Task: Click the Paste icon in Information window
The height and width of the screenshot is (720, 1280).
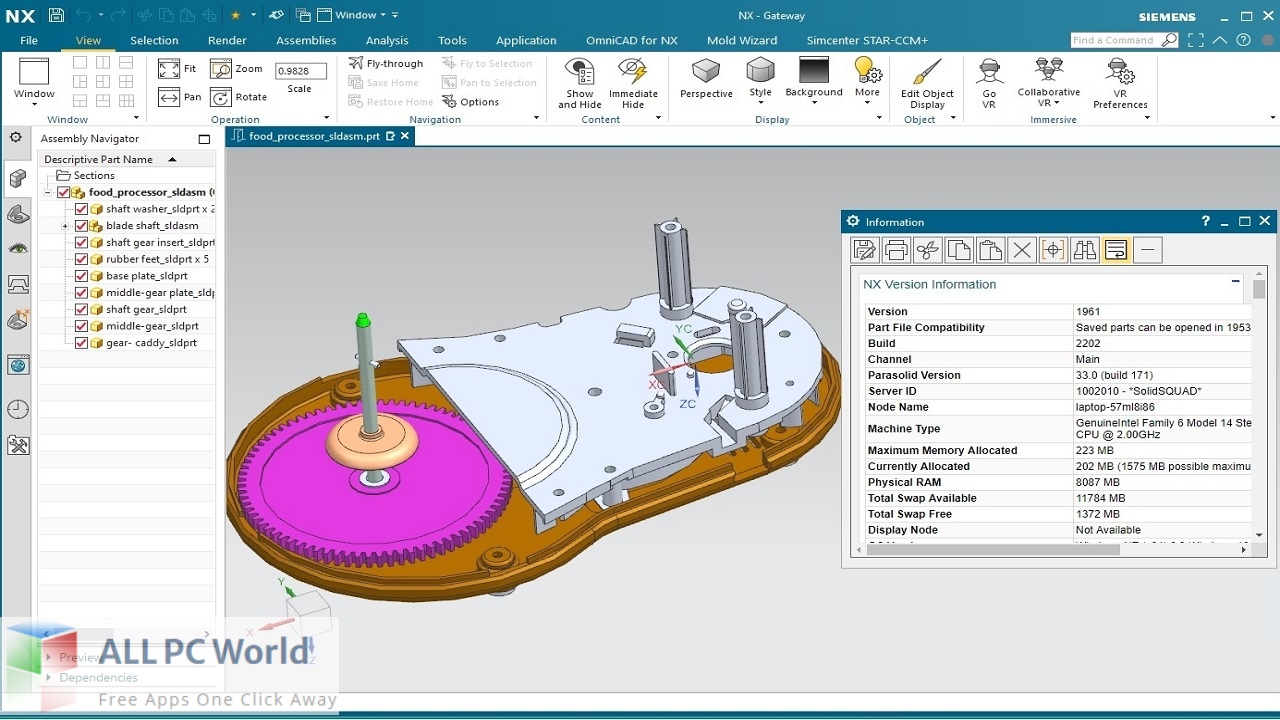Action: [990, 250]
